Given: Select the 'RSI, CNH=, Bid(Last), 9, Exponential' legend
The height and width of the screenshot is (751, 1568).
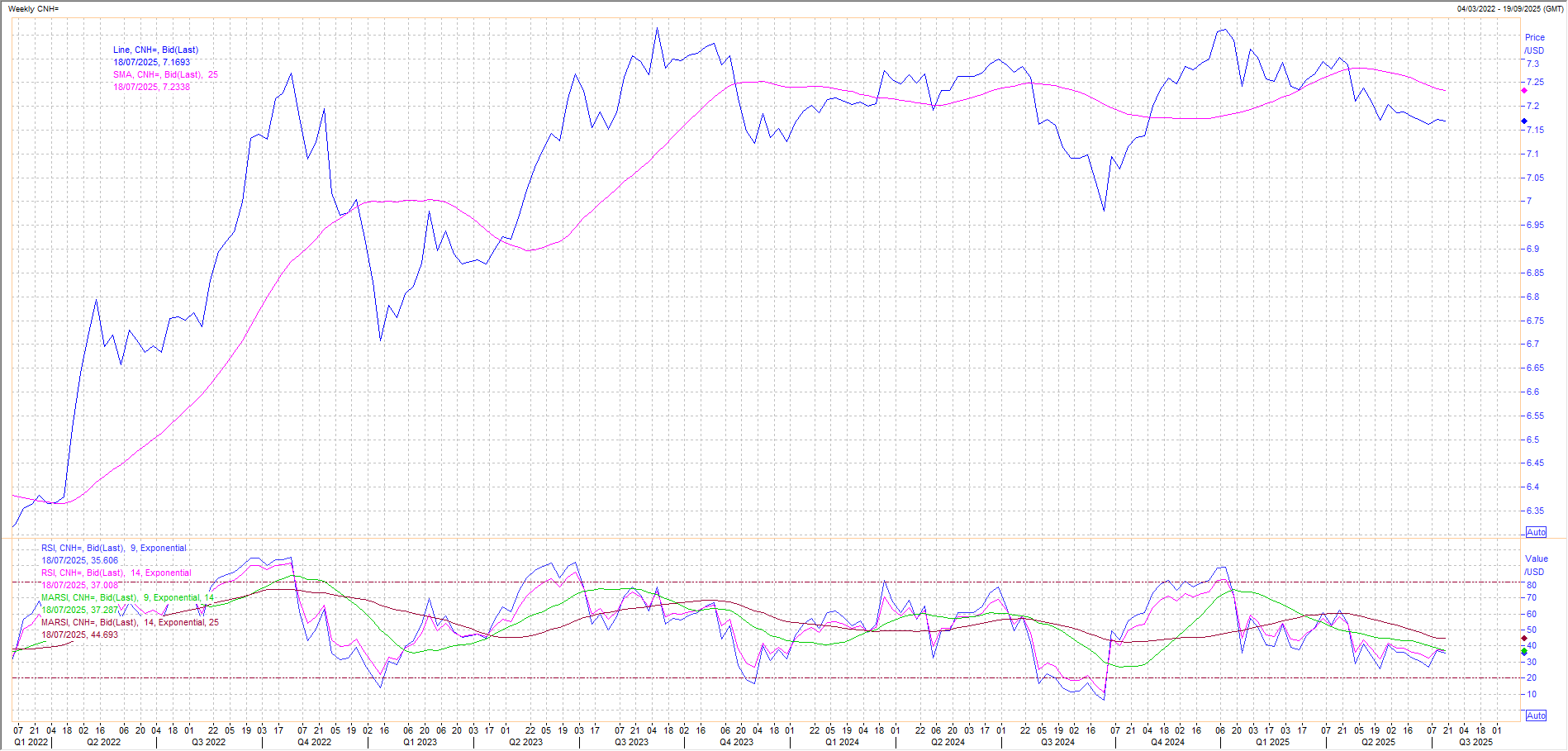Looking at the screenshot, I should (x=114, y=549).
